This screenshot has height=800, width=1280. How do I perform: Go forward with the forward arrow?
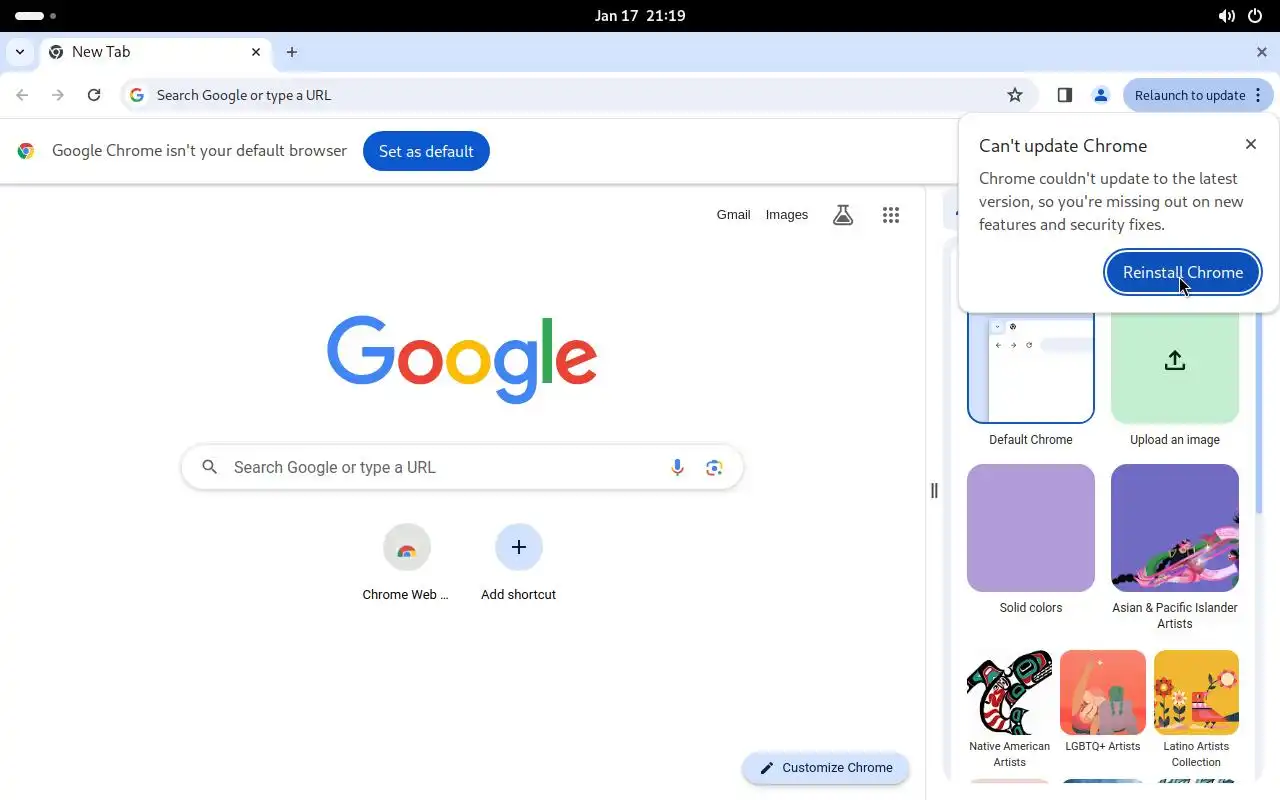coord(58,95)
